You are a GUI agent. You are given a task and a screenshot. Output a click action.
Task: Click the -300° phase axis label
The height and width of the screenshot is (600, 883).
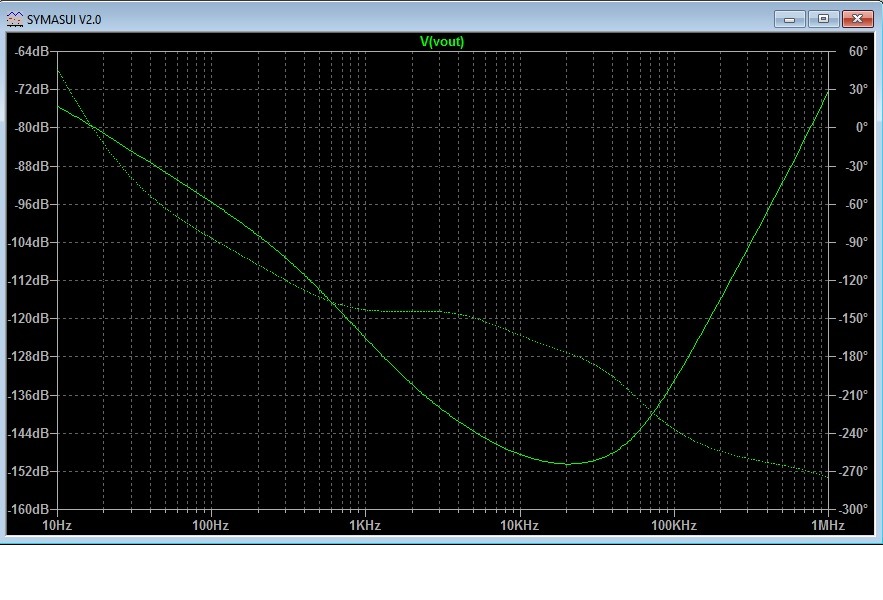coord(854,509)
